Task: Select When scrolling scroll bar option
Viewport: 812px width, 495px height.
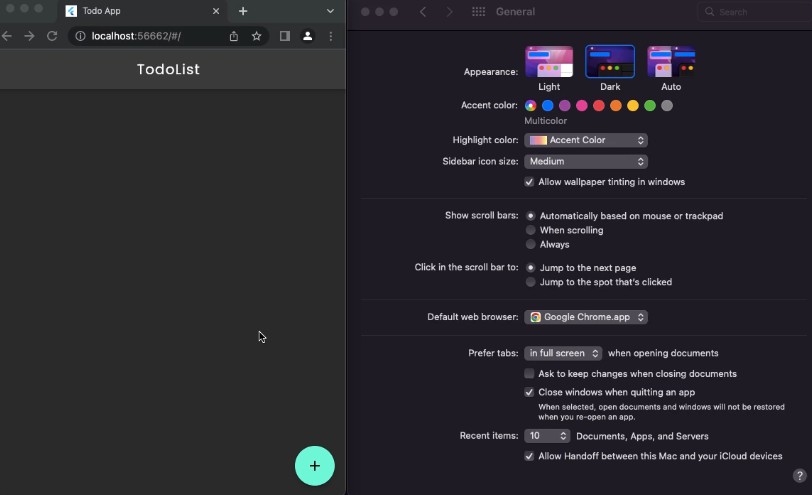Action: click(x=530, y=230)
